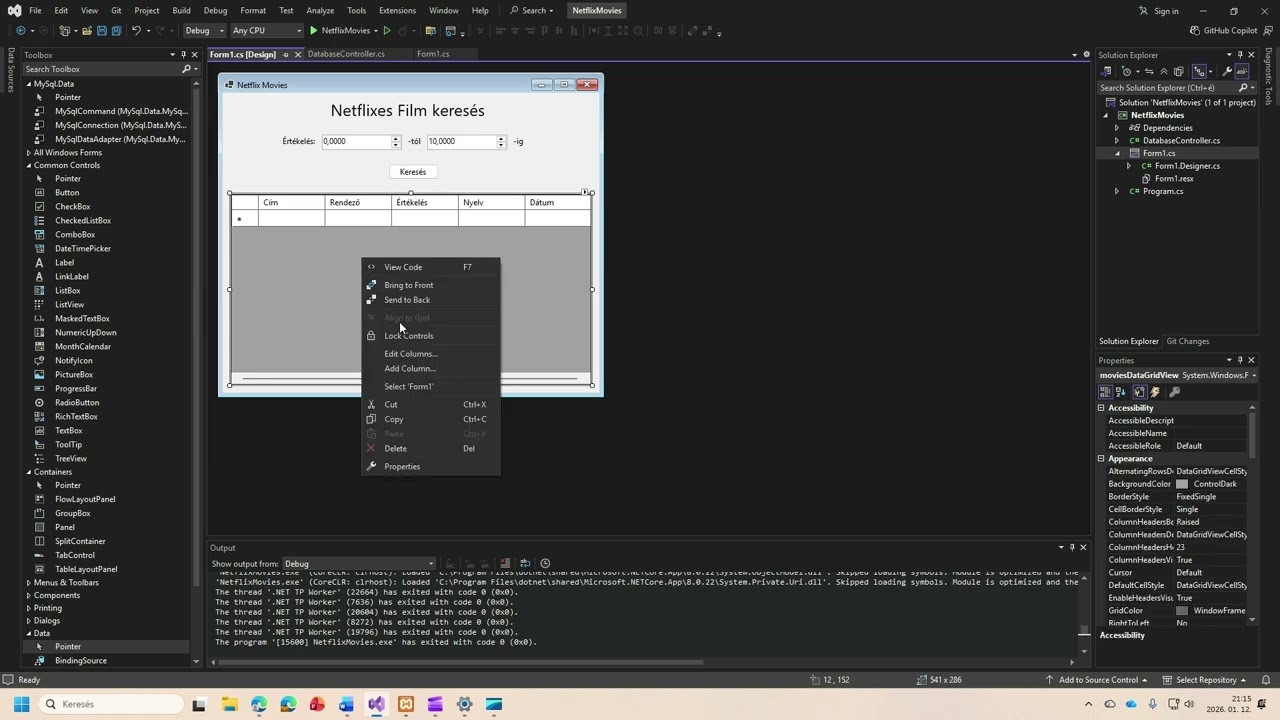This screenshot has height=720, width=1280.
Task: Click the pending changes filter clock icon
Action: click(1126, 71)
